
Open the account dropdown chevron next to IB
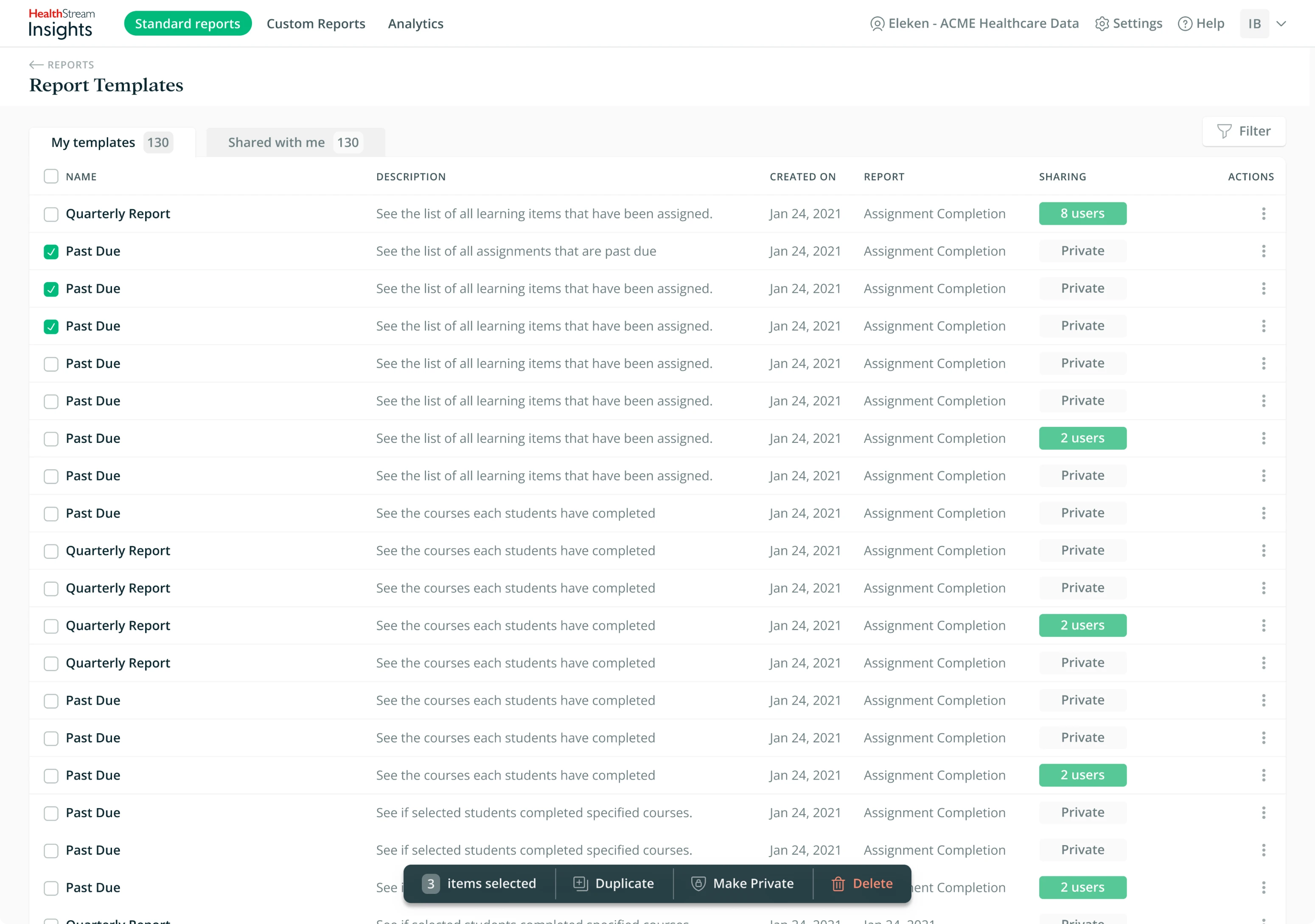tap(1283, 23)
